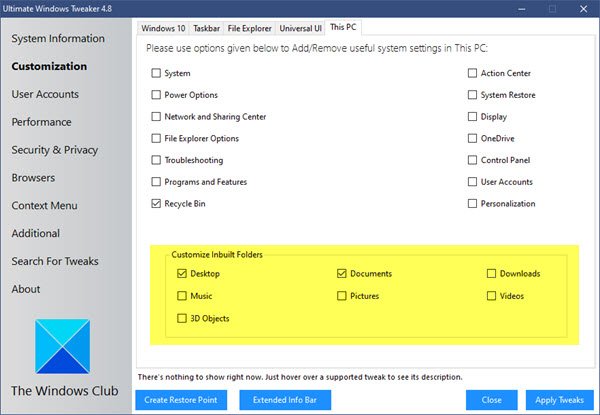
Task: Minimize the Ultimate Windows Tweaker window
Action: (522, 9)
